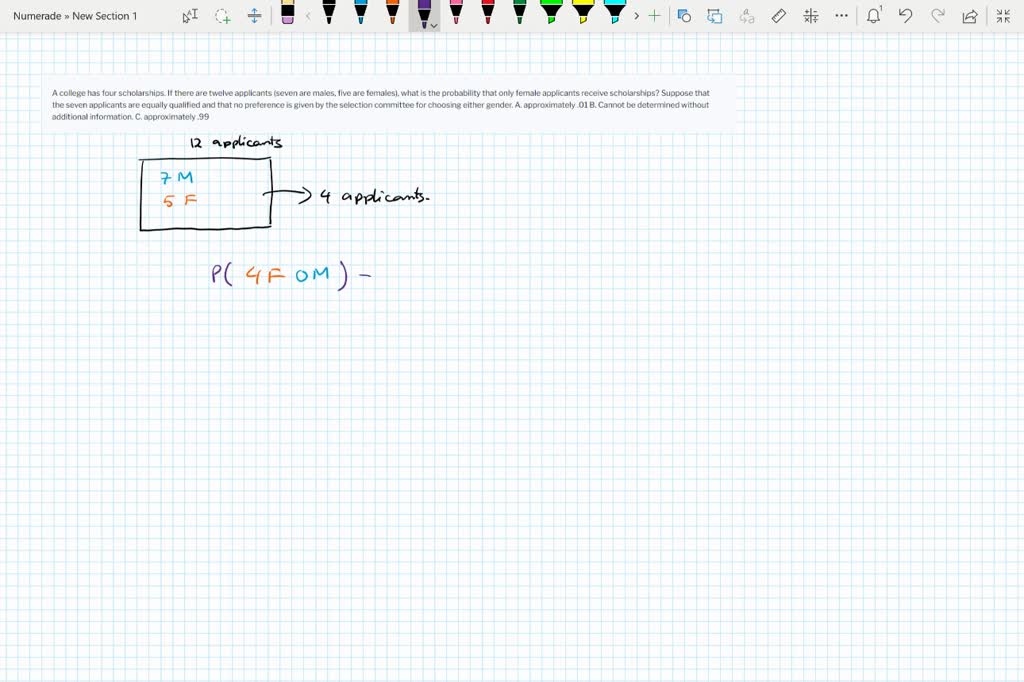Pick the pink pen
This screenshot has width=1024, height=682.
(x=456, y=12)
